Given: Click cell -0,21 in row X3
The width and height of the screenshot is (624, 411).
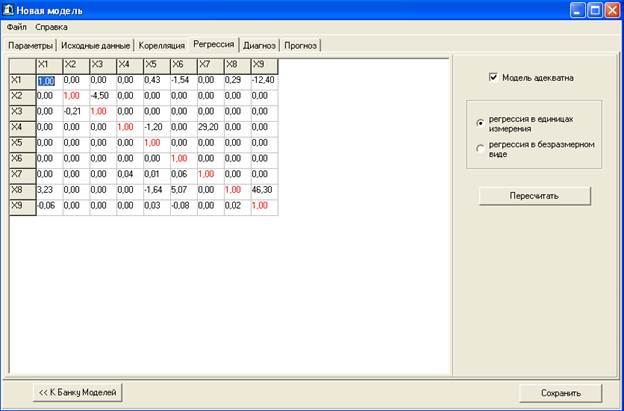Looking at the screenshot, I should point(76,114).
